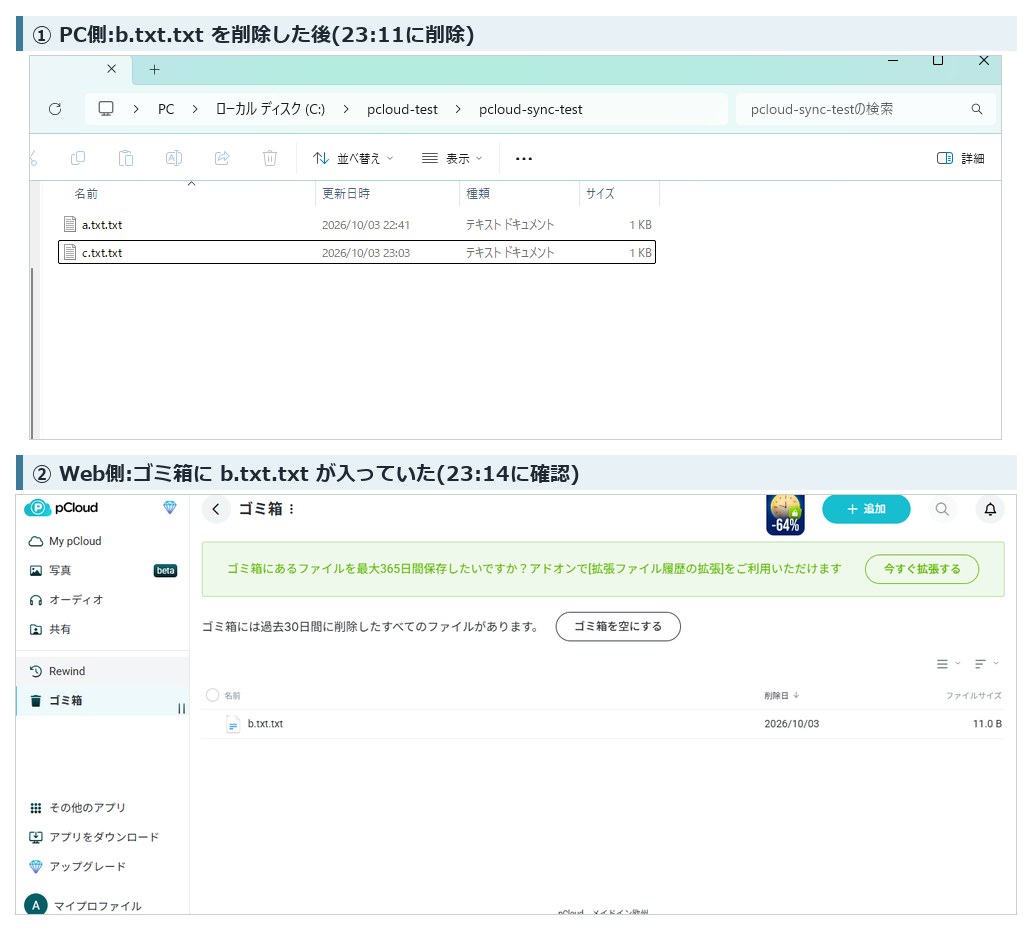Open the 表示 view dropdown

pos(452,159)
